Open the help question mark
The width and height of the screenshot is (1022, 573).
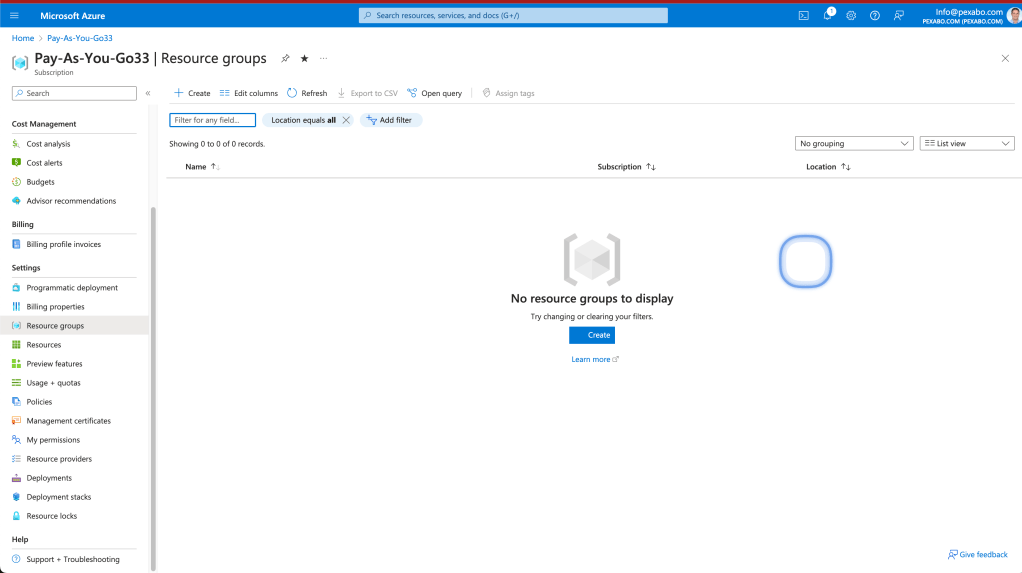tap(875, 16)
